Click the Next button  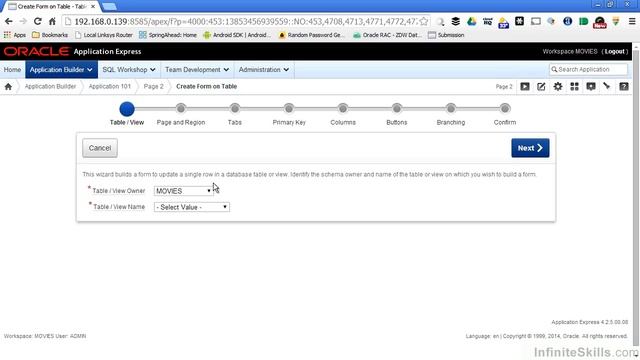(x=530, y=148)
